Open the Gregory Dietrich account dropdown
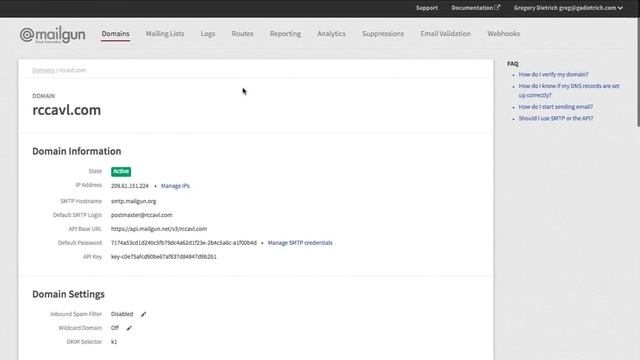 pyautogui.click(x=568, y=8)
